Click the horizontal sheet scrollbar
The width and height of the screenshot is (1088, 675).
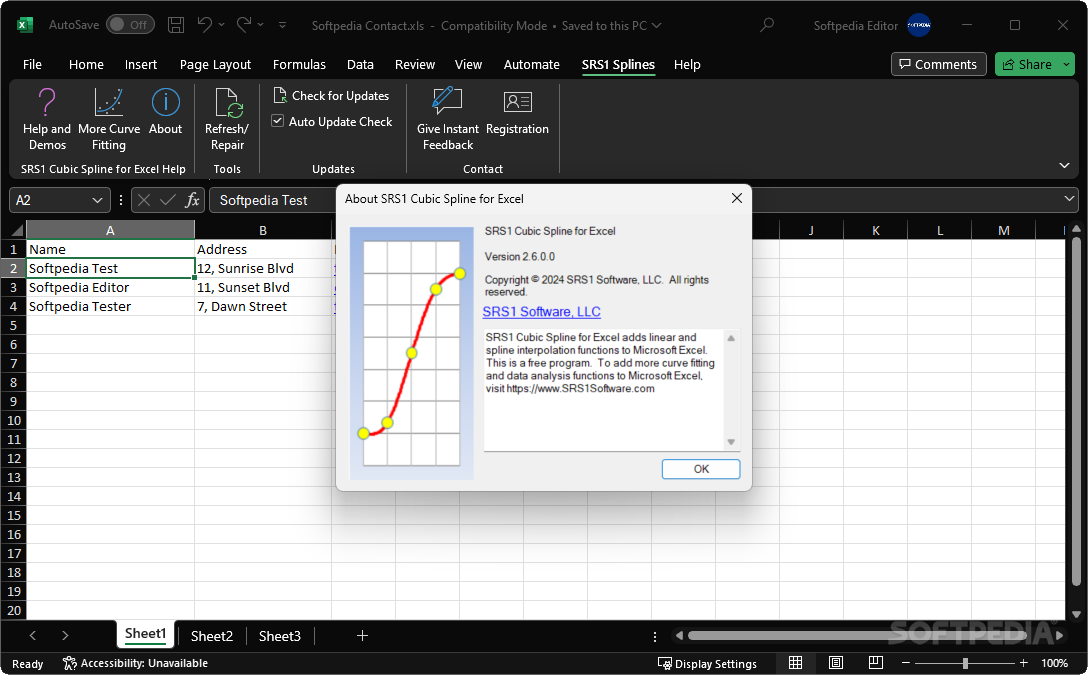click(858, 635)
